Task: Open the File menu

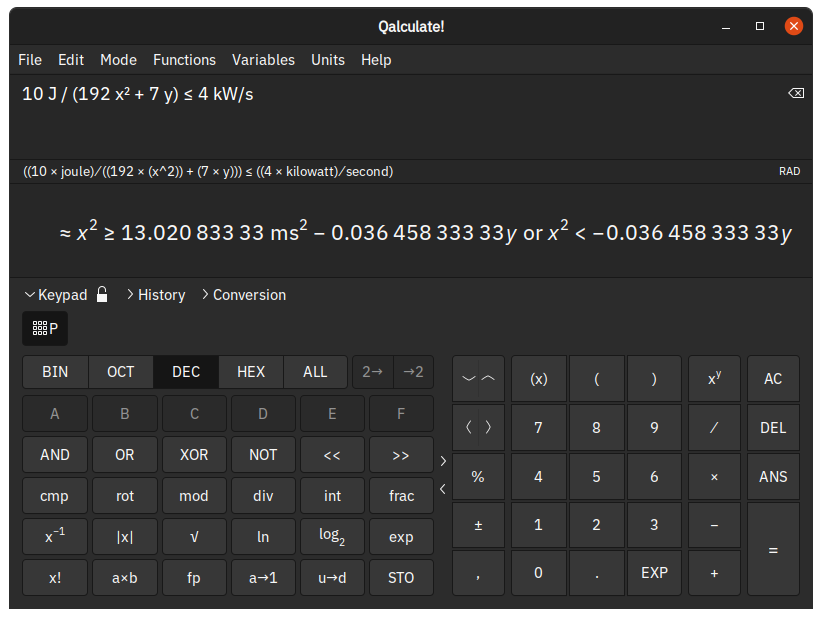Action: [30, 60]
